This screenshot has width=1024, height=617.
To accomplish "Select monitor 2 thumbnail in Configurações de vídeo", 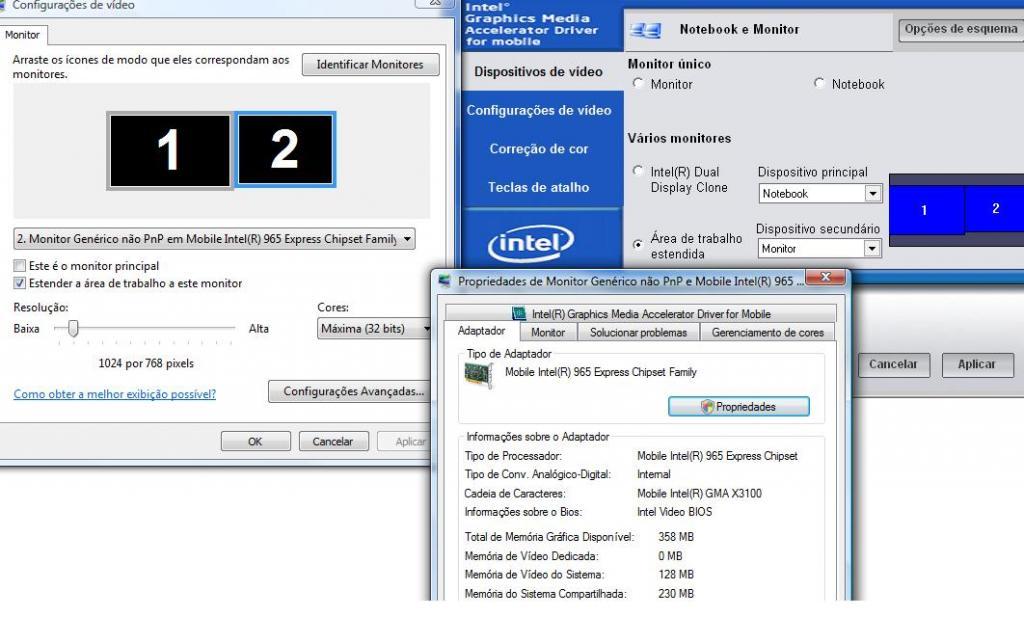I will coord(285,150).
